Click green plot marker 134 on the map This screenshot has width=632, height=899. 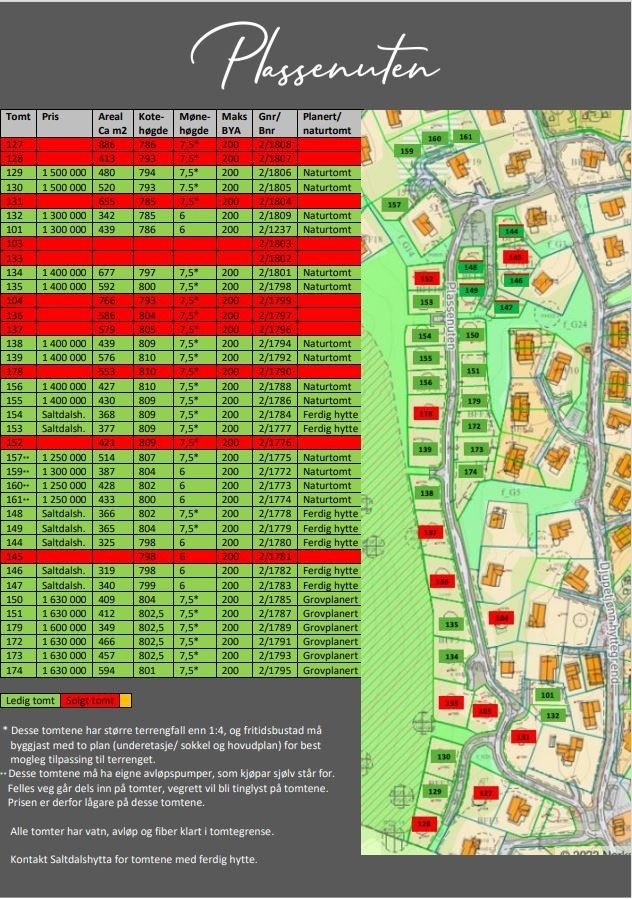tap(452, 656)
